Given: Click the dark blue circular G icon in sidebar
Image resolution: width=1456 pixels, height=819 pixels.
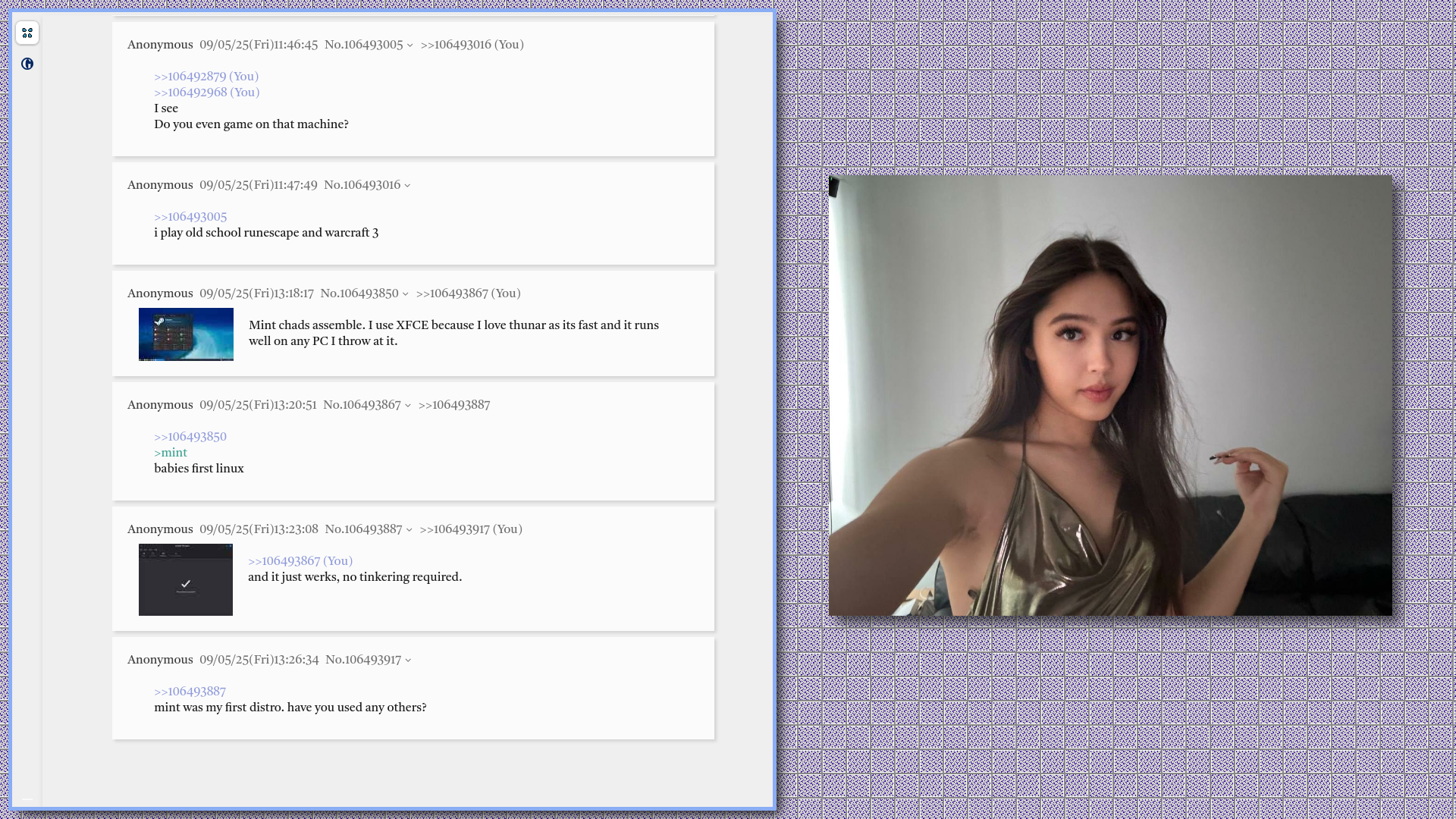Looking at the screenshot, I should [27, 64].
